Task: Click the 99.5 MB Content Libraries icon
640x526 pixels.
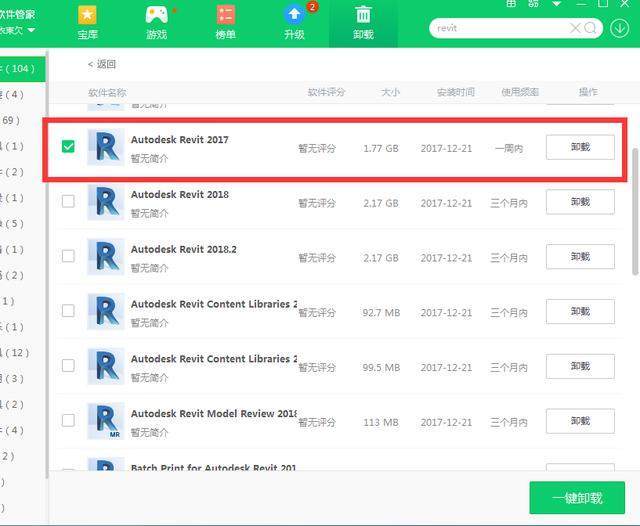Action: [x=106, y=366]
